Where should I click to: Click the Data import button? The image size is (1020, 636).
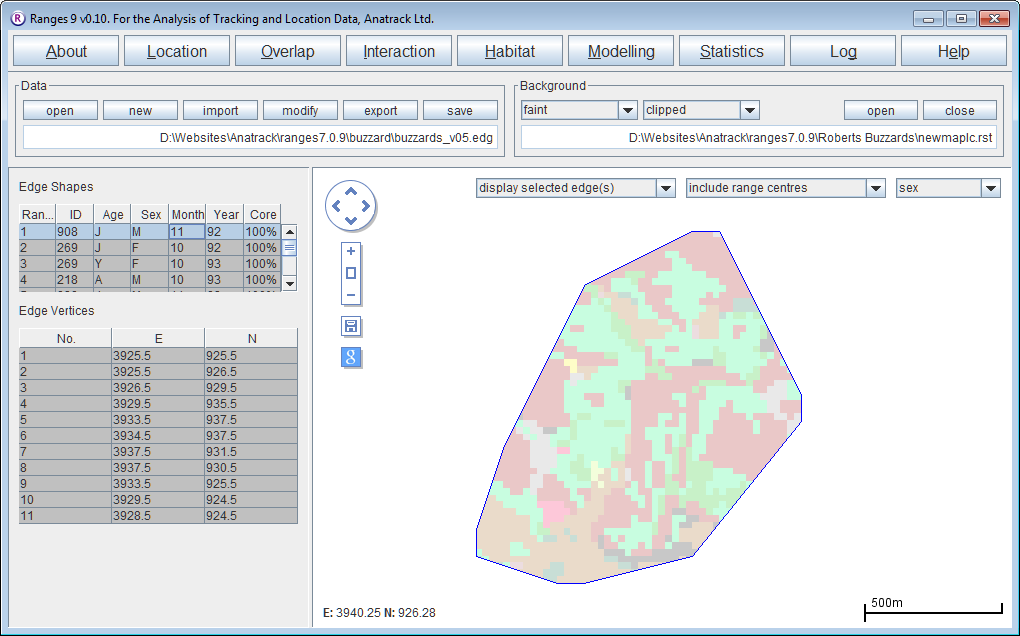click(220, 111)
